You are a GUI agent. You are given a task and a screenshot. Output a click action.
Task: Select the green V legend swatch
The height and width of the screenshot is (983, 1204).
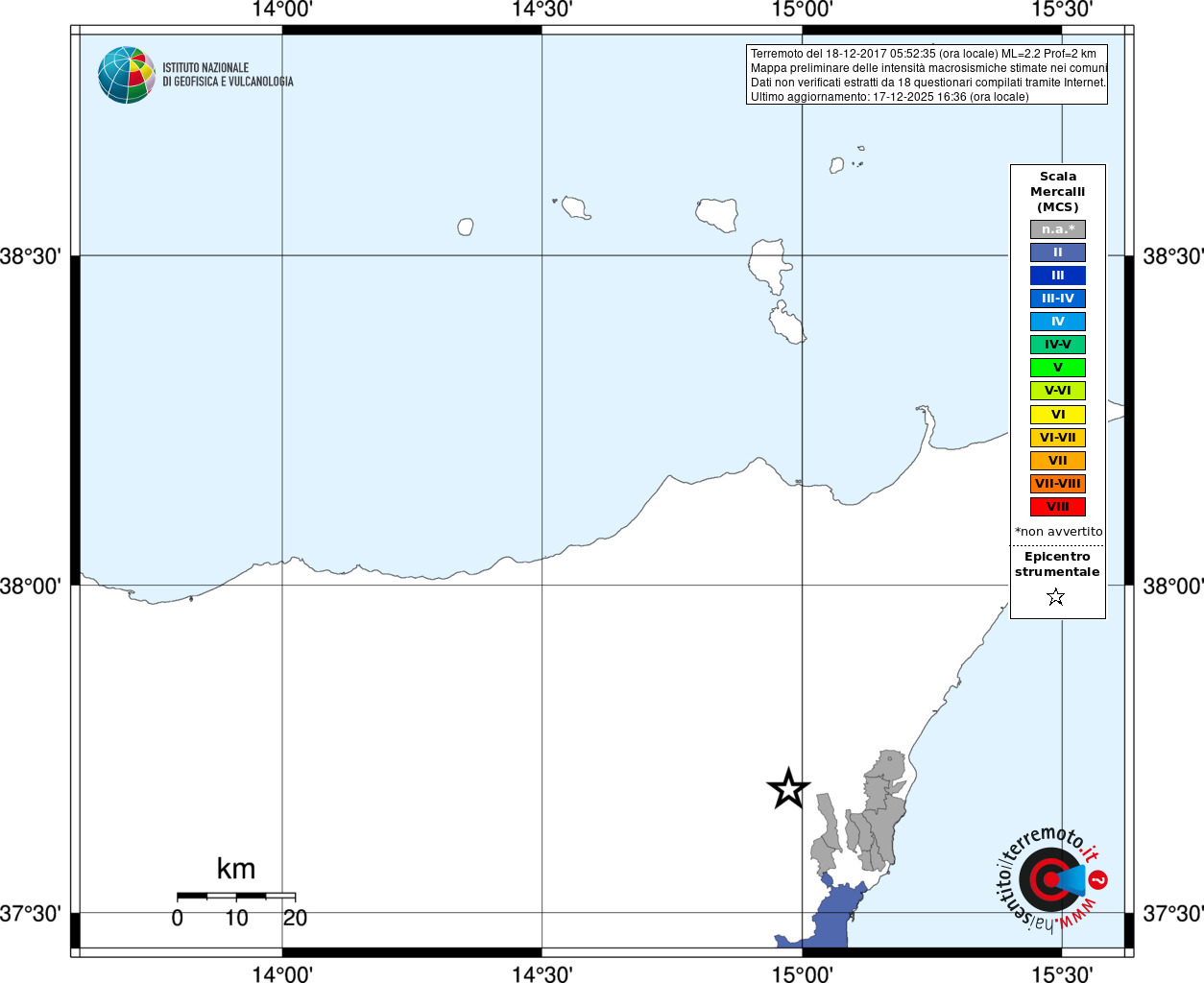tap(1058, 368)
